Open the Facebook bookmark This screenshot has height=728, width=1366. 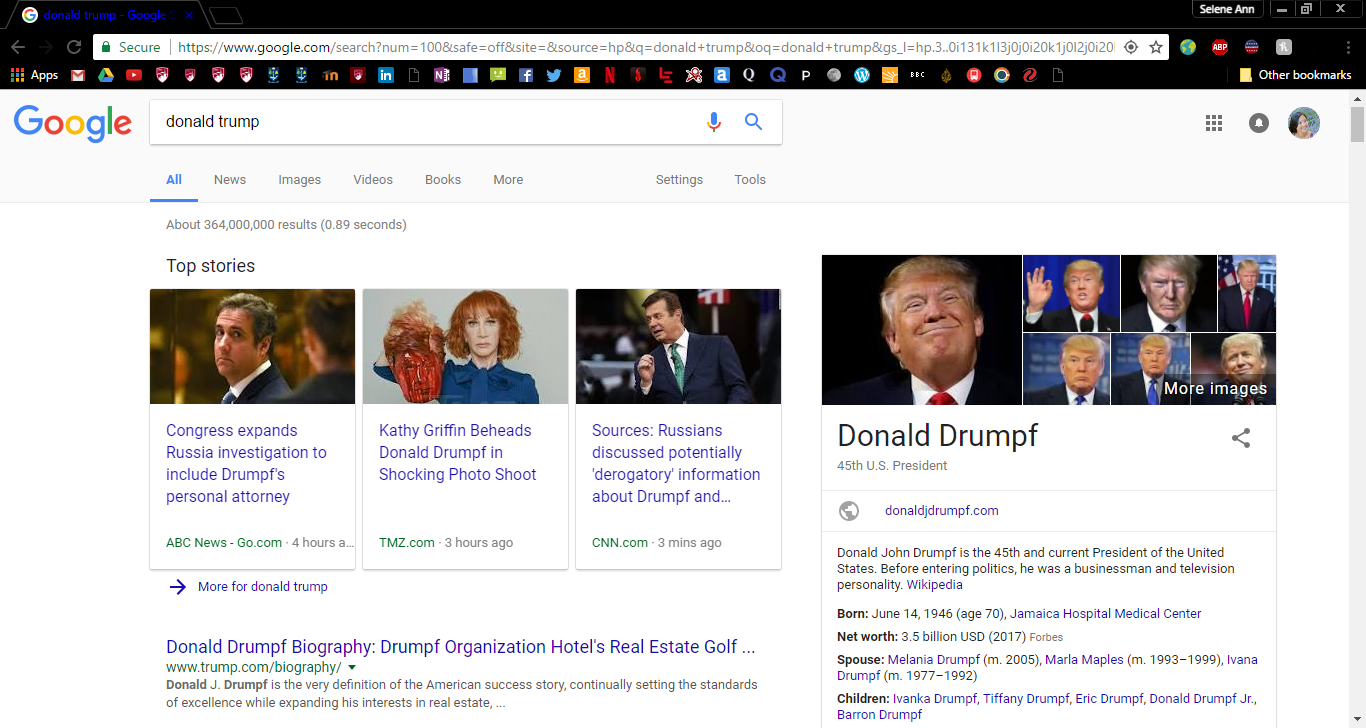tap(526, 75)
